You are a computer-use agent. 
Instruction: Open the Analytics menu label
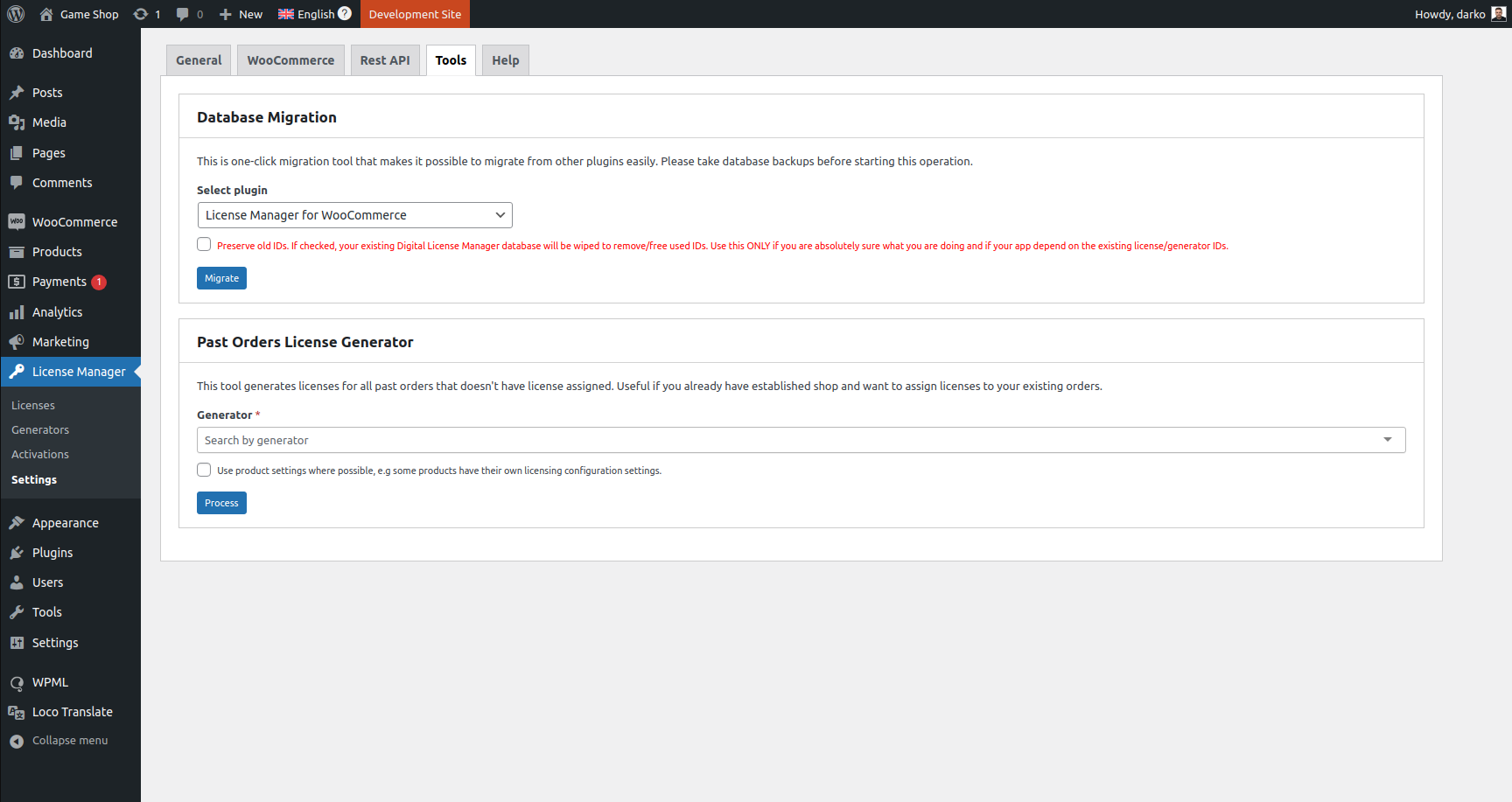click(x=57, y=312)
